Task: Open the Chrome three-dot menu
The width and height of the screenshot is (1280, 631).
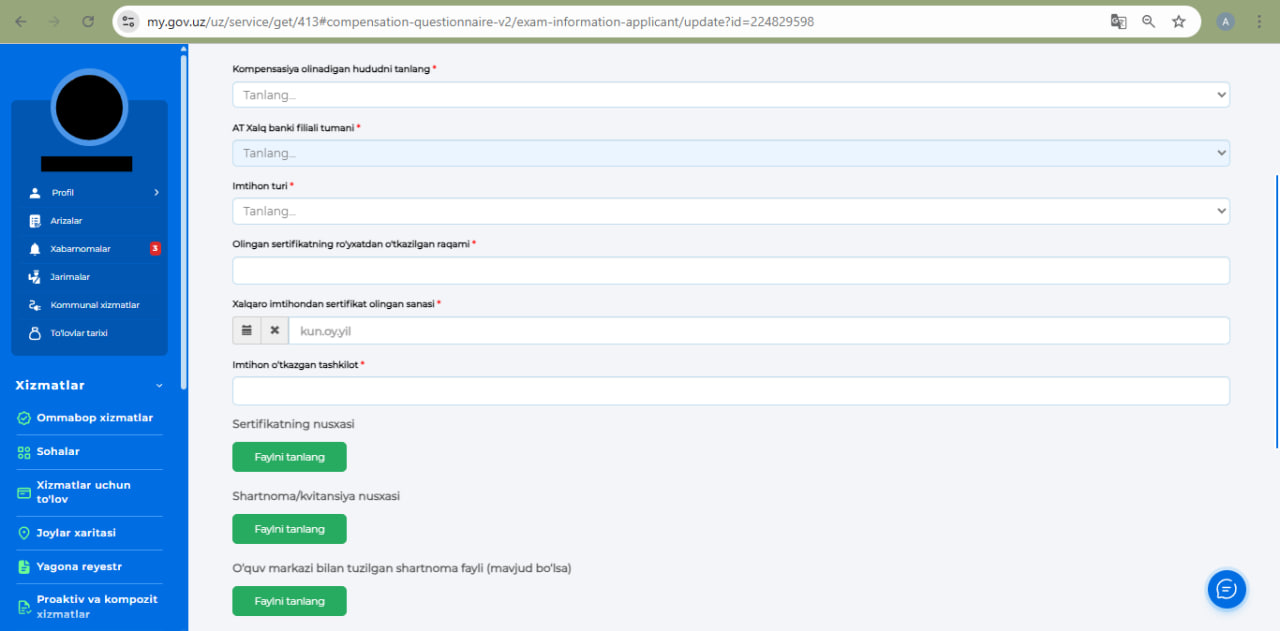Action: tap(1259, 21)
